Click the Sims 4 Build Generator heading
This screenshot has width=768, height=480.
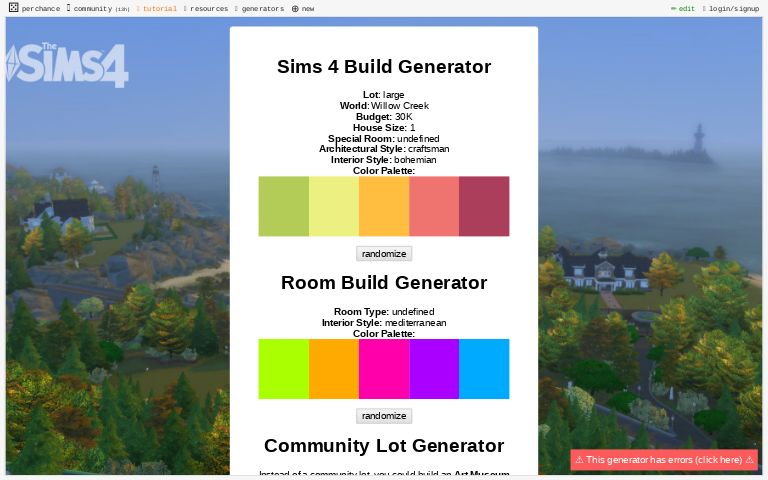(x=384, y=67)
